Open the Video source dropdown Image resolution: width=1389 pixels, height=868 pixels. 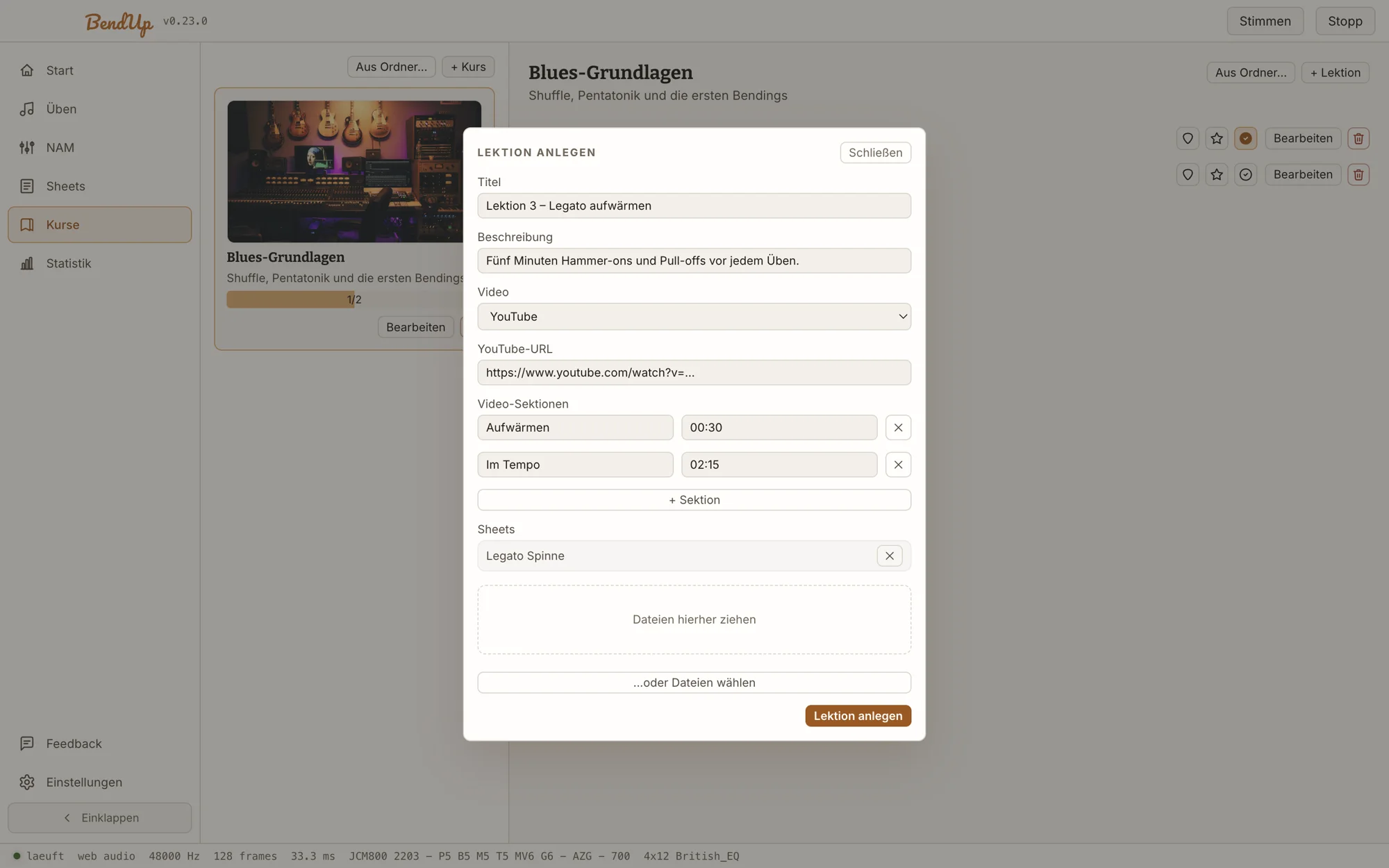click(x=694, y=317)
